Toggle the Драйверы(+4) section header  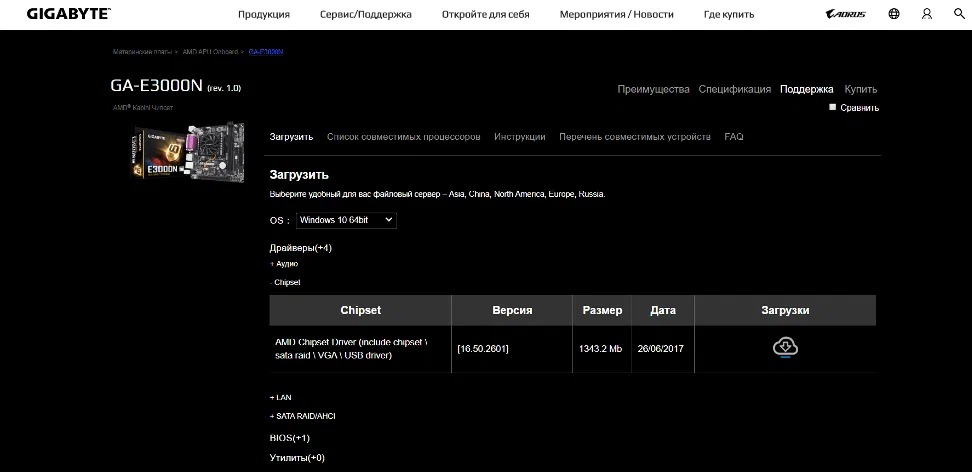pyautogui.click(x=301, y=248)
